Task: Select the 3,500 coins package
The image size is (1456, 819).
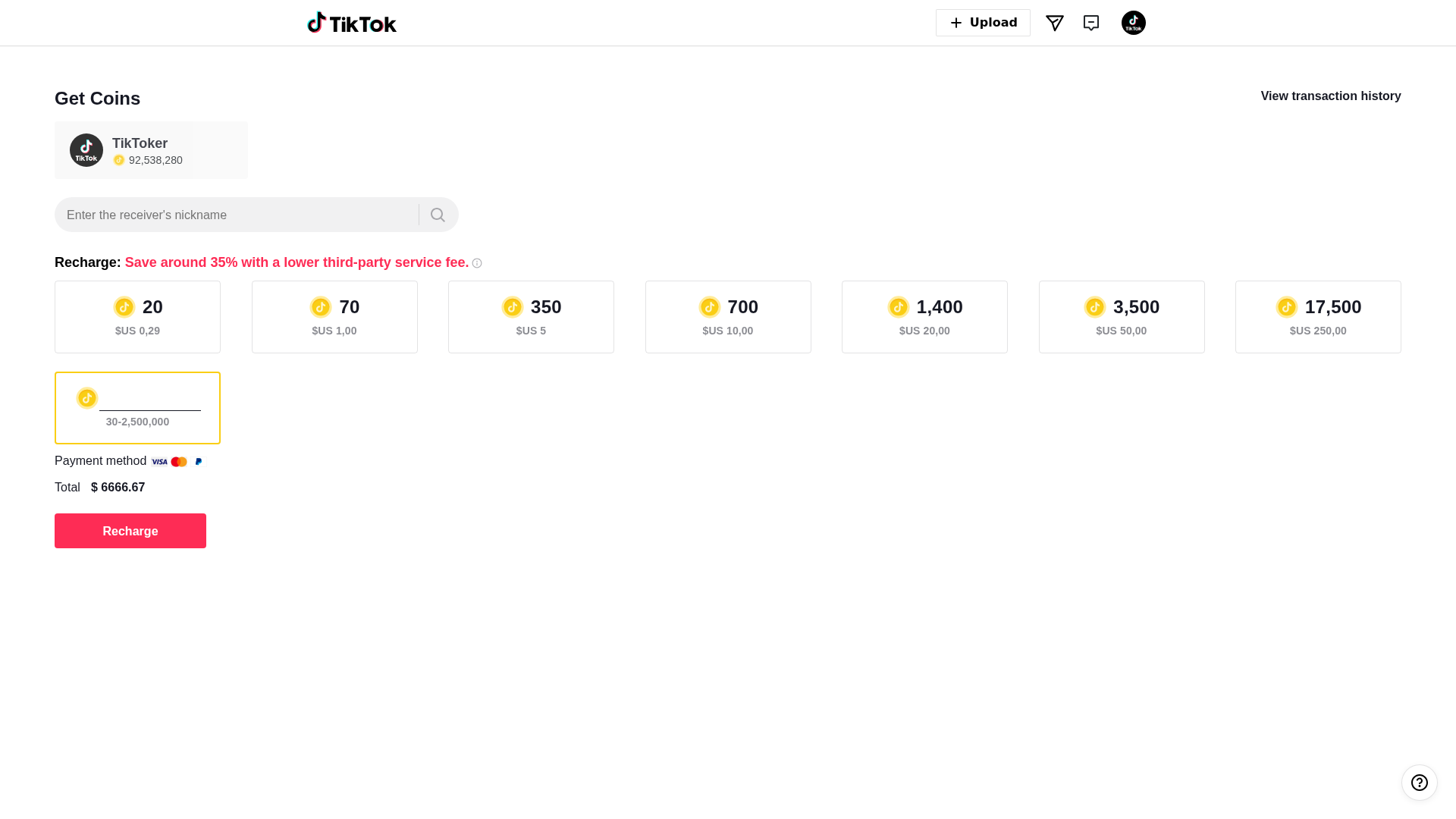Action: point(1122,317)
